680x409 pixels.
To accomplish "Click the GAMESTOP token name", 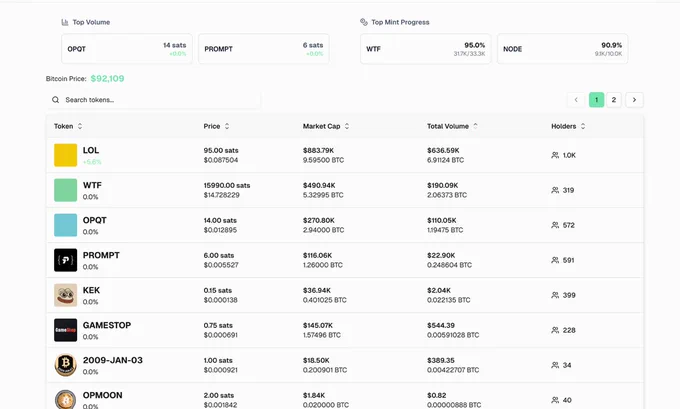I will (x=107, y=325).
